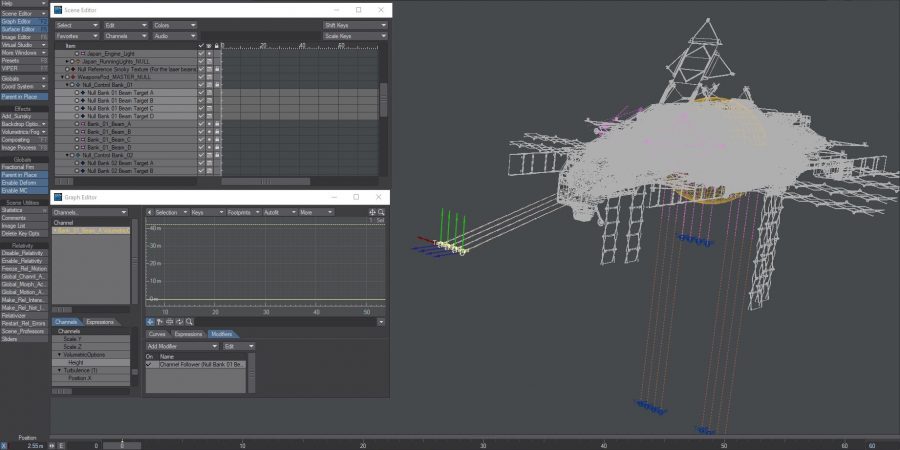
Task: Click the Image List button
Action: [14, 226]
